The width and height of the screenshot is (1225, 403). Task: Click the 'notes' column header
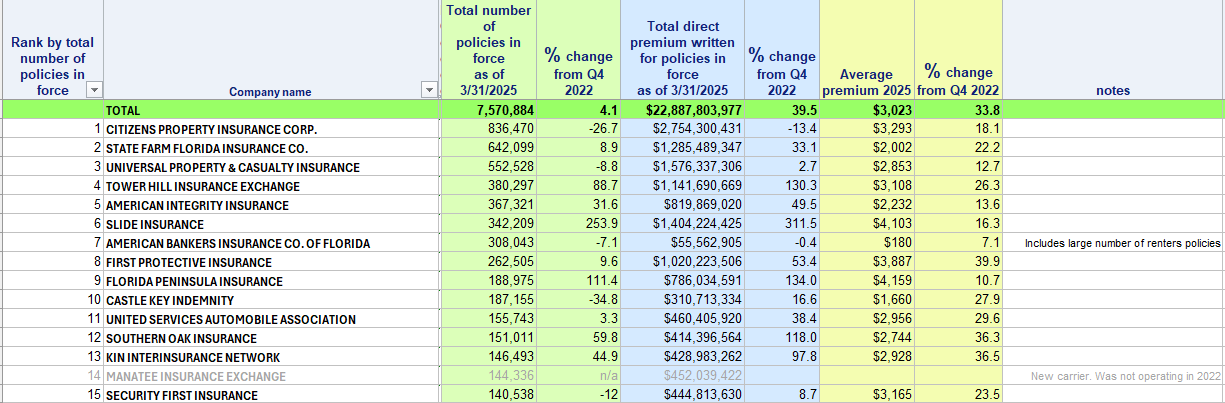click(x=1112, y=91)
